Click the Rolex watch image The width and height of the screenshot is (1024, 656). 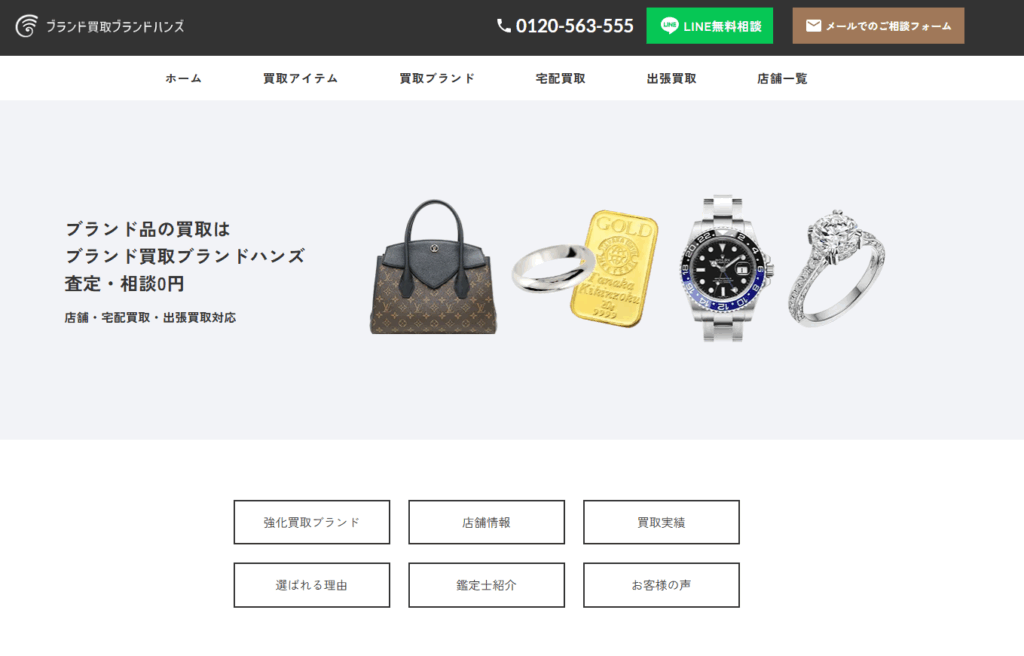tap(727, 268)
